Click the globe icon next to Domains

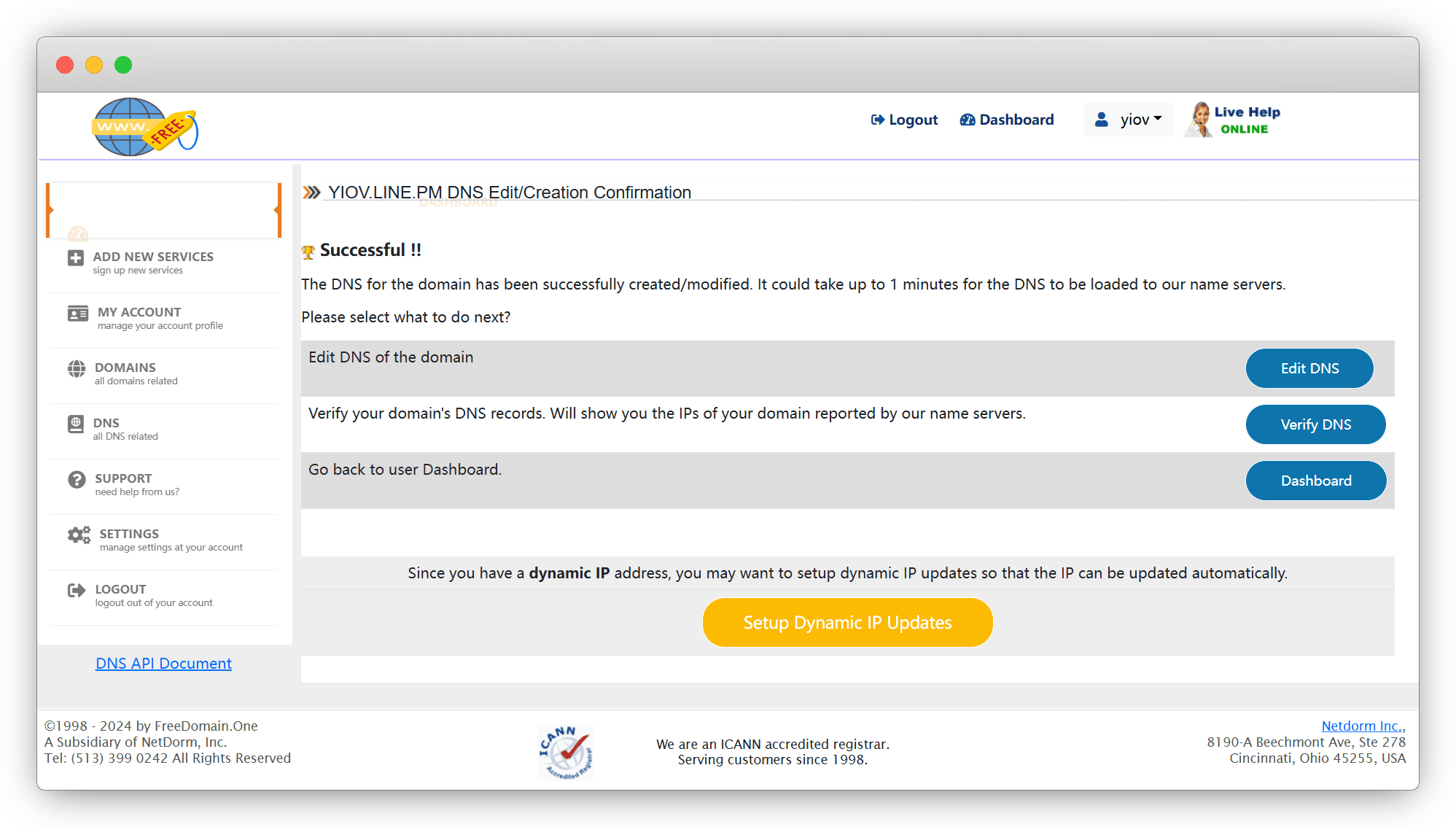click(x=77, y=369)
